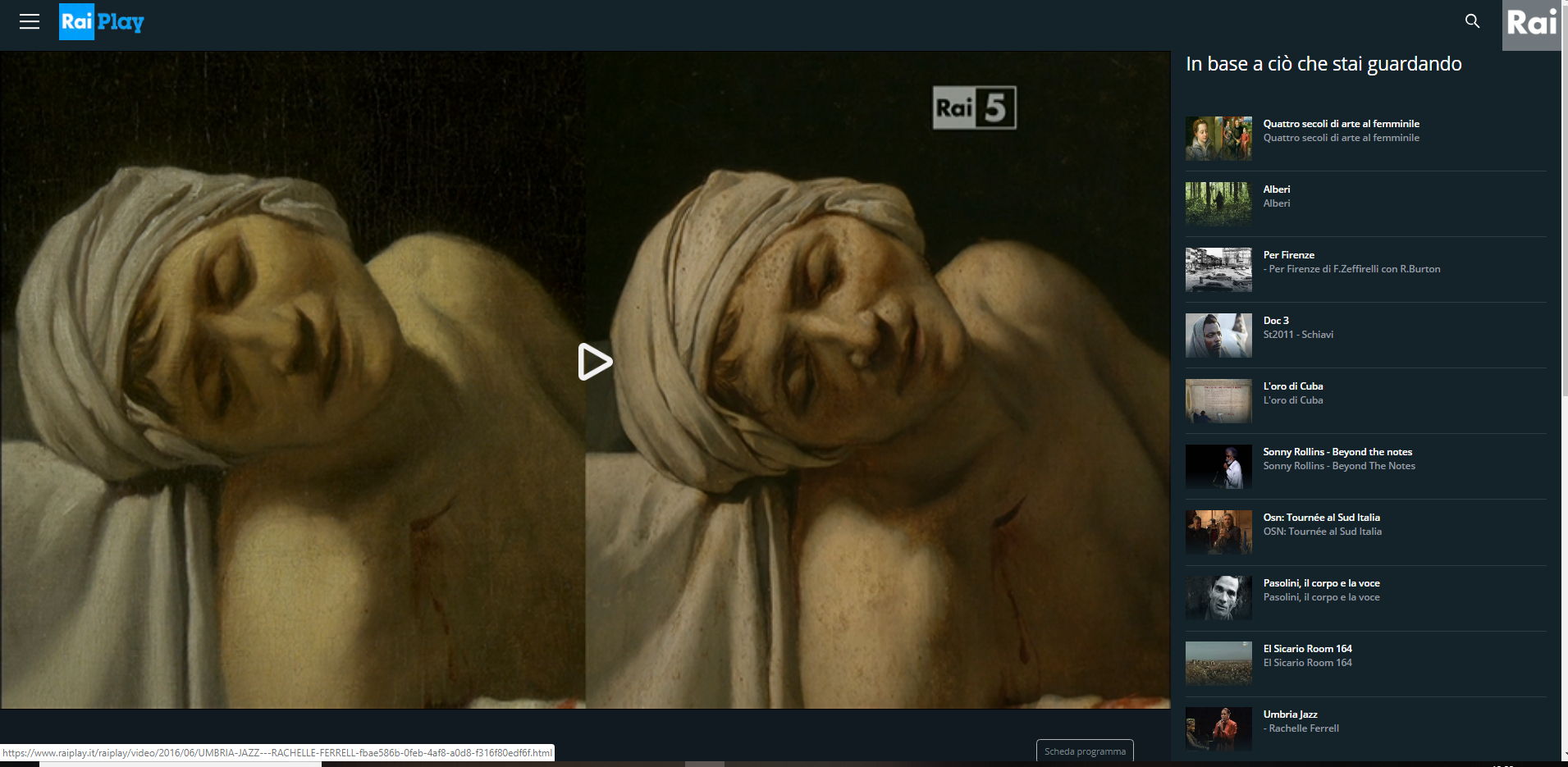Viewport: 1568px width, 767px height.
Task: Select Sonny Rollins - Beyond the notes thumbnail
Action: pyautogui.click(x=1218, y=466)
